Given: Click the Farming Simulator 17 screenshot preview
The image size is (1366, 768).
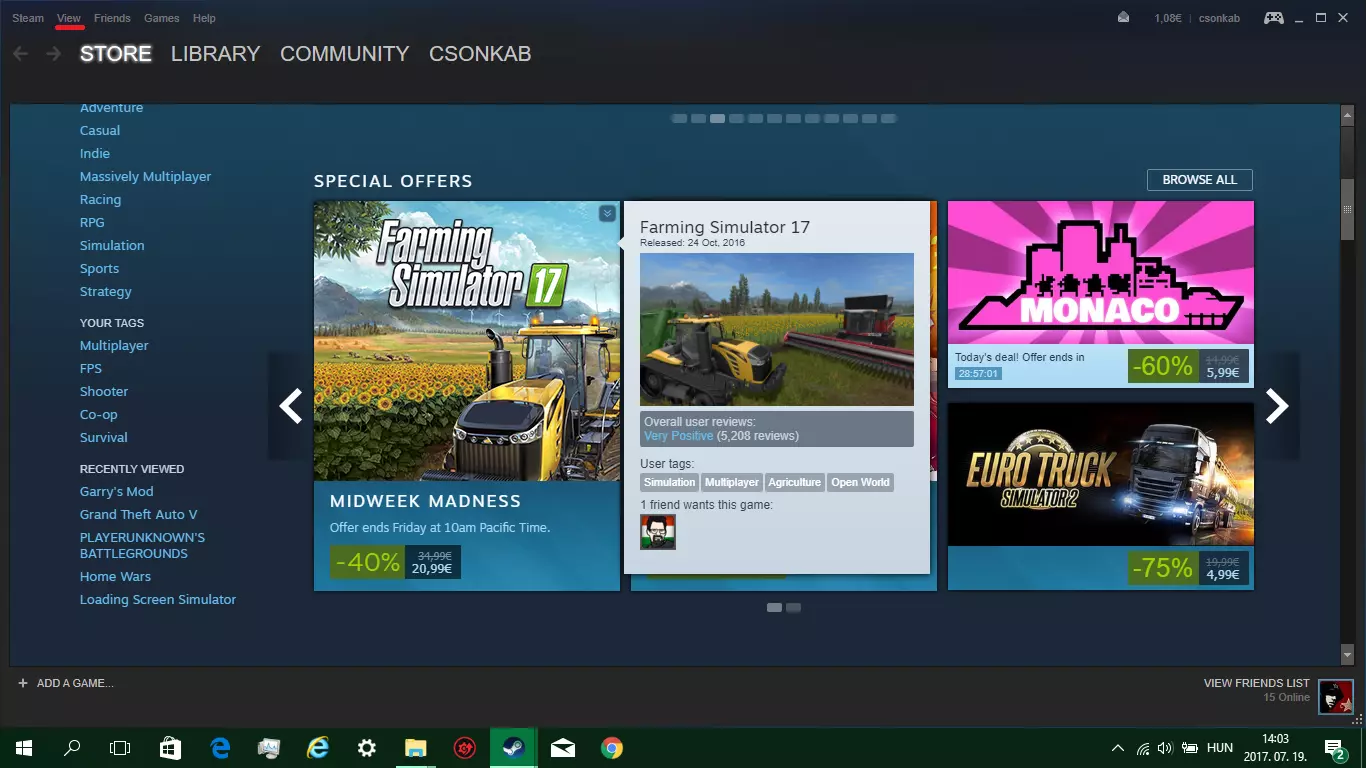Looking at the screenshot, I should point(777,329).
